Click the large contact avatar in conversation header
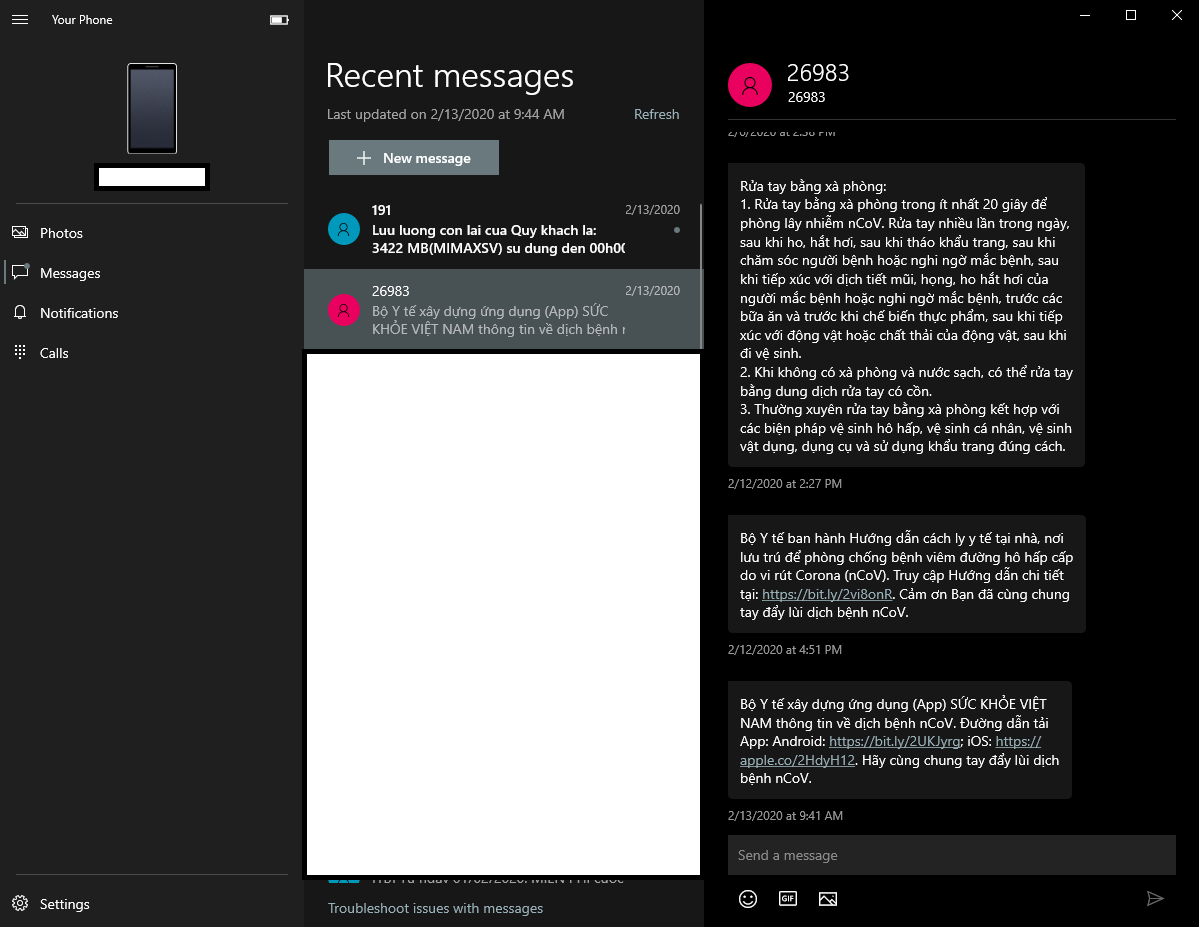This screenshot has height=927, width=1199. pyautogui.click(x=750, y=85)
